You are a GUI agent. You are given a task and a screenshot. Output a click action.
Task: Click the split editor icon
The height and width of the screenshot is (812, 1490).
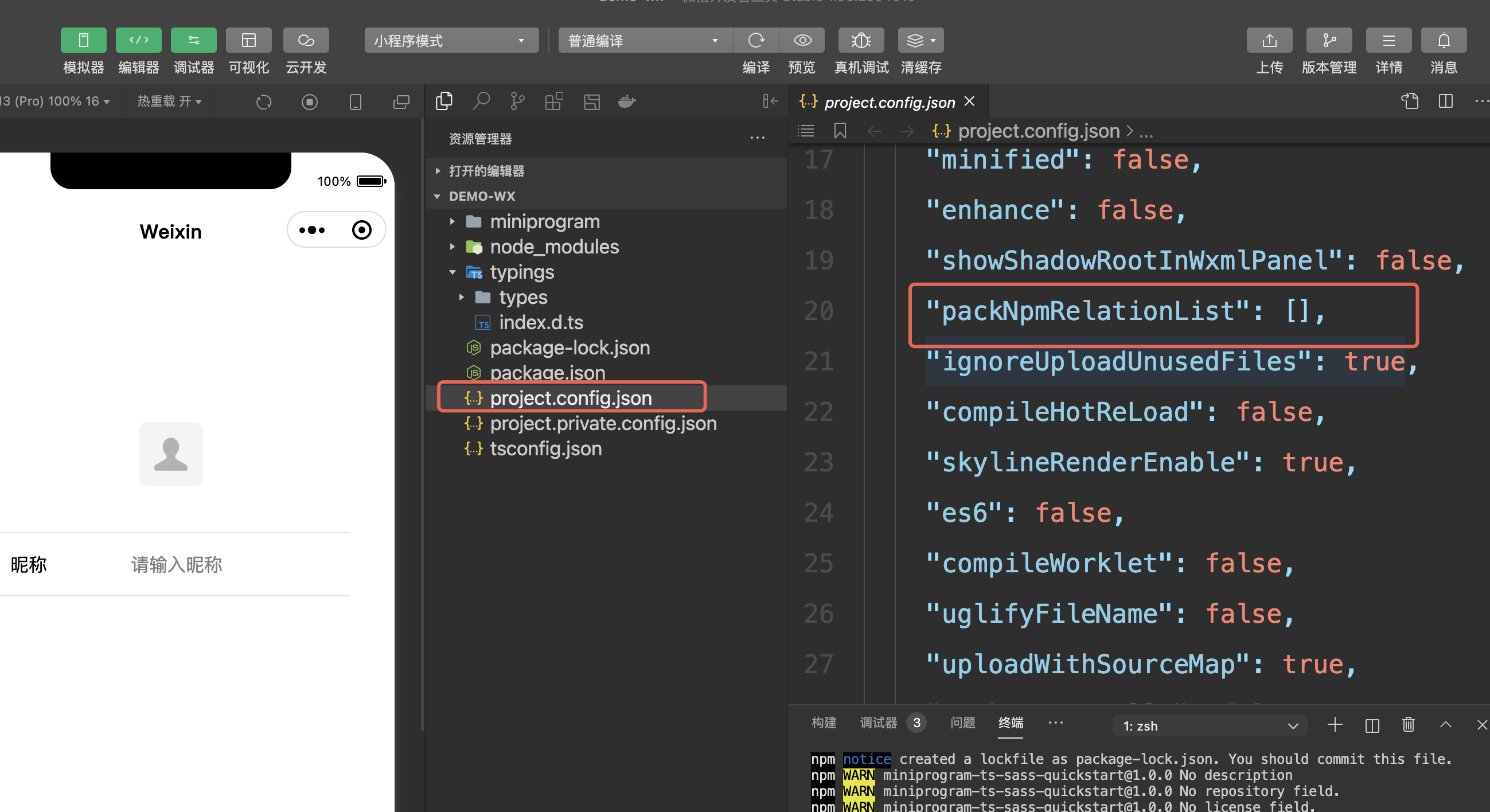(x=1445, y=101)
